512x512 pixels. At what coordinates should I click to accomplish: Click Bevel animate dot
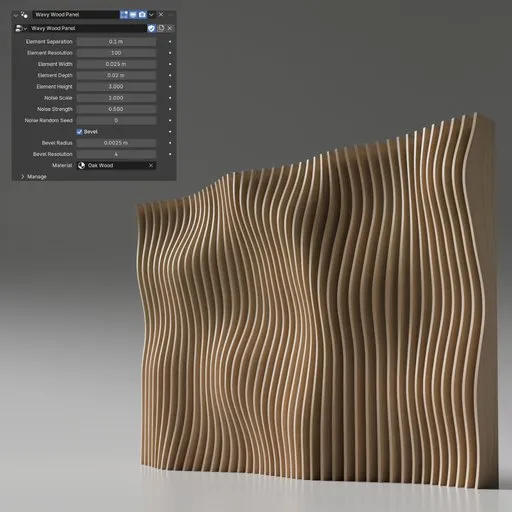click(x=170, y=132)
